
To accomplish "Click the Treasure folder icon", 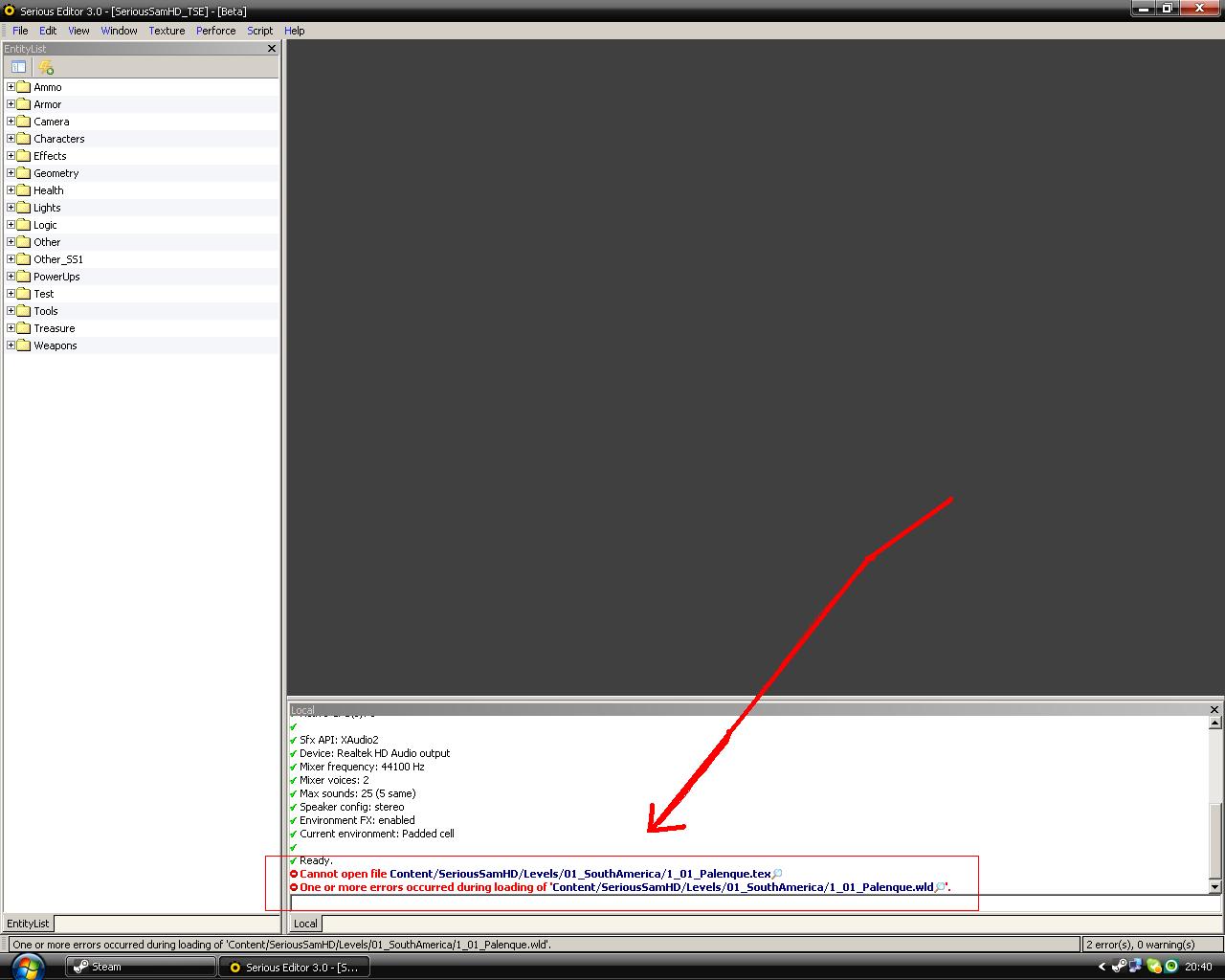I will click(x=24, y=328).
